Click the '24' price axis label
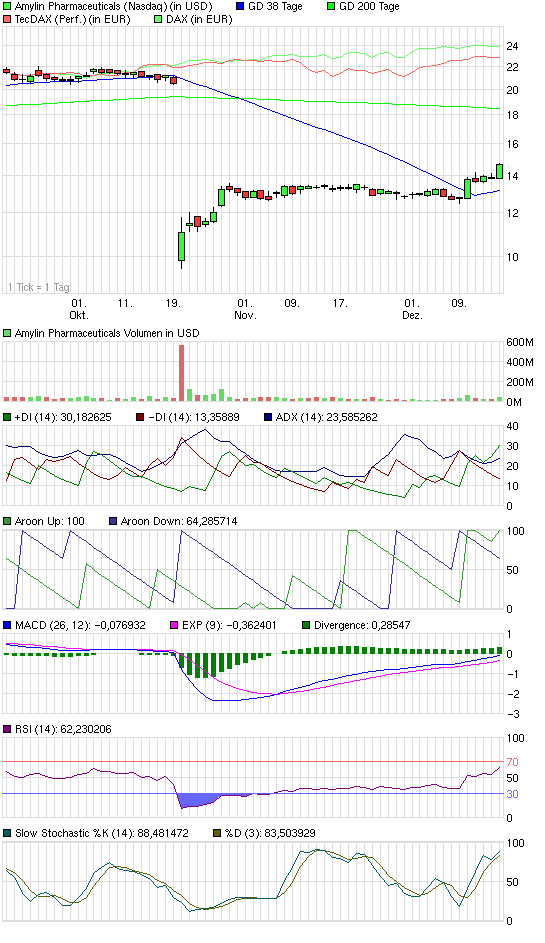 (x=513, y=46)
